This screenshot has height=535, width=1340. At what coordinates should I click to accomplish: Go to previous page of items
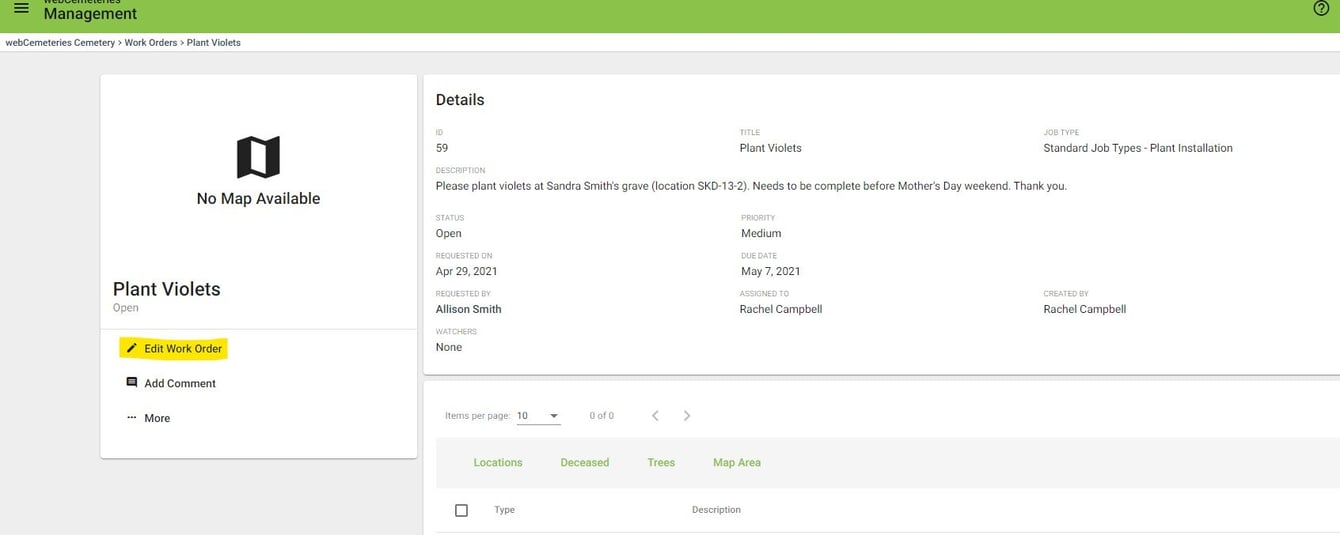(x=655, y=415)
